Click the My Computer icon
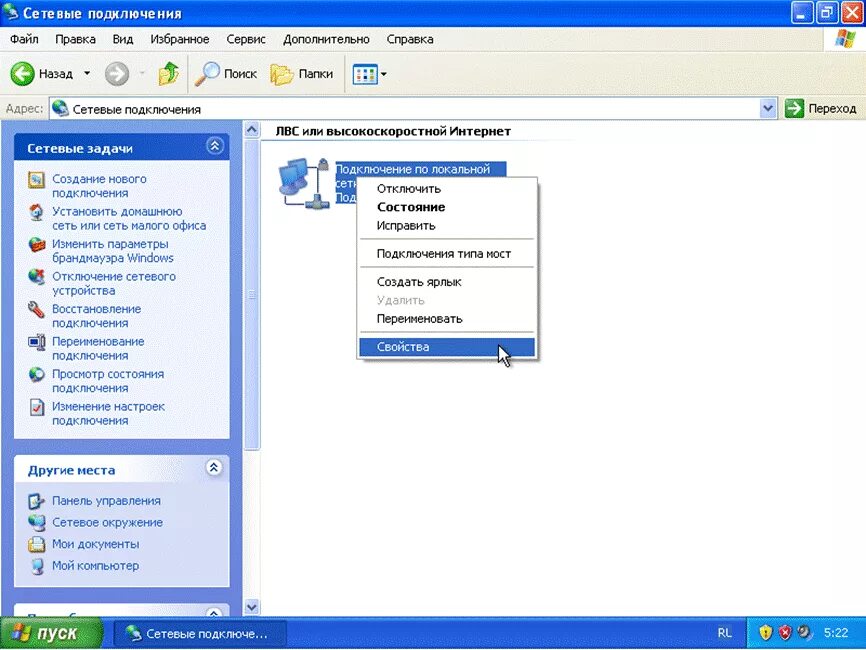Viewport: 866px width, 650px height. [x=36, y=566]
